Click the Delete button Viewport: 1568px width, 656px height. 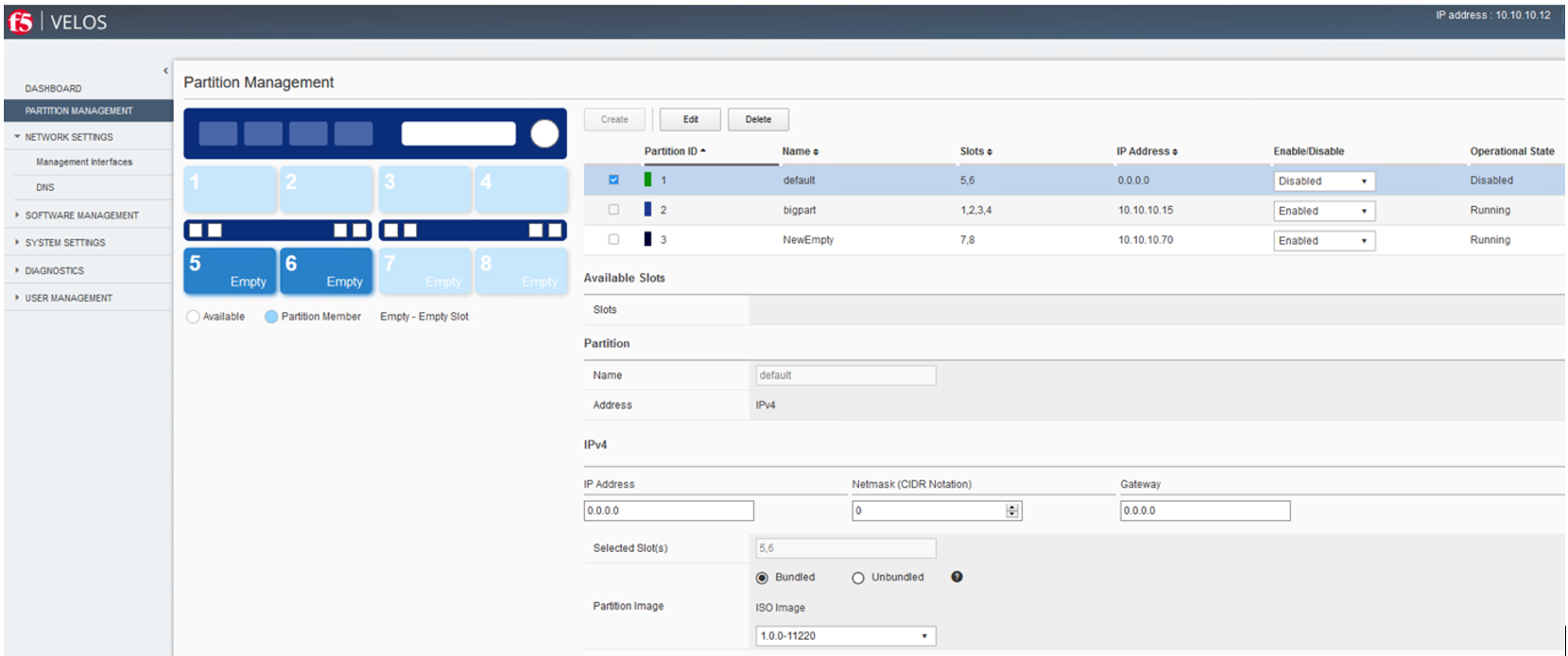click(758, 119)
